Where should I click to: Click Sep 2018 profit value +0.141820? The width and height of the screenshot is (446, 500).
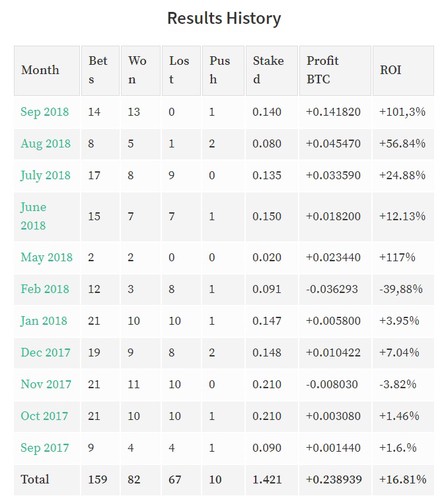click(x=333, y=112)
